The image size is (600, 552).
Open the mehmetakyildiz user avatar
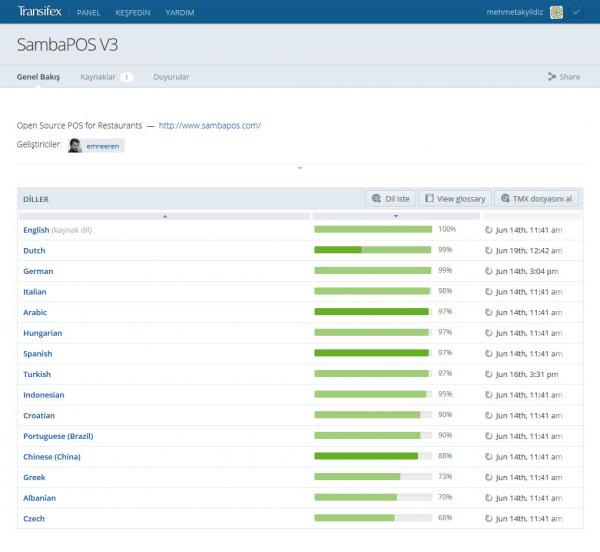tap(556, 12)
